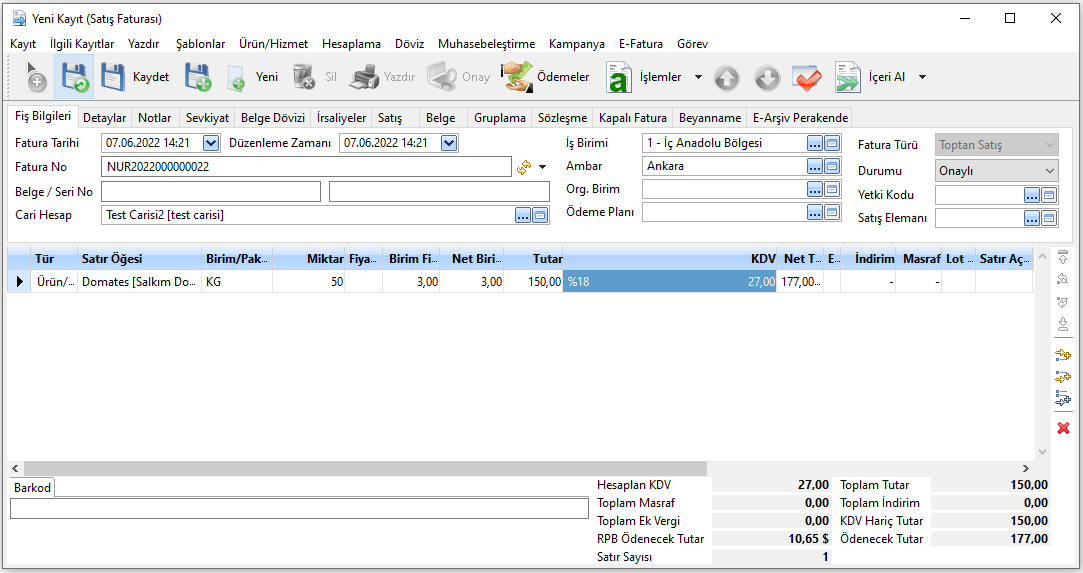This screenshot has width=1083, height=573.
Task: Click the Onay approval icon
Action: coord(441,77)
